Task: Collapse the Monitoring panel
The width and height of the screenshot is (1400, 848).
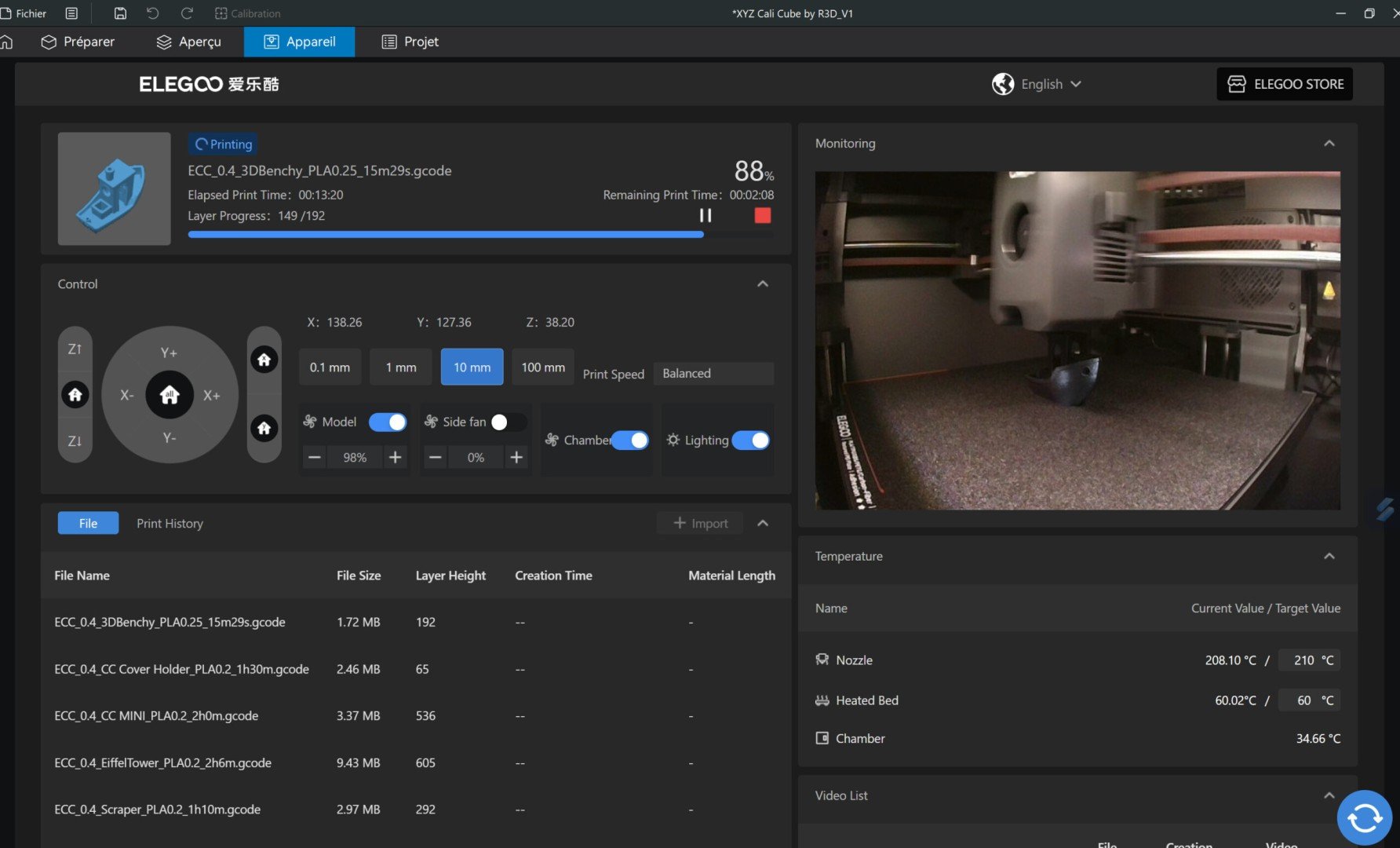Action: coord(1329,144)
